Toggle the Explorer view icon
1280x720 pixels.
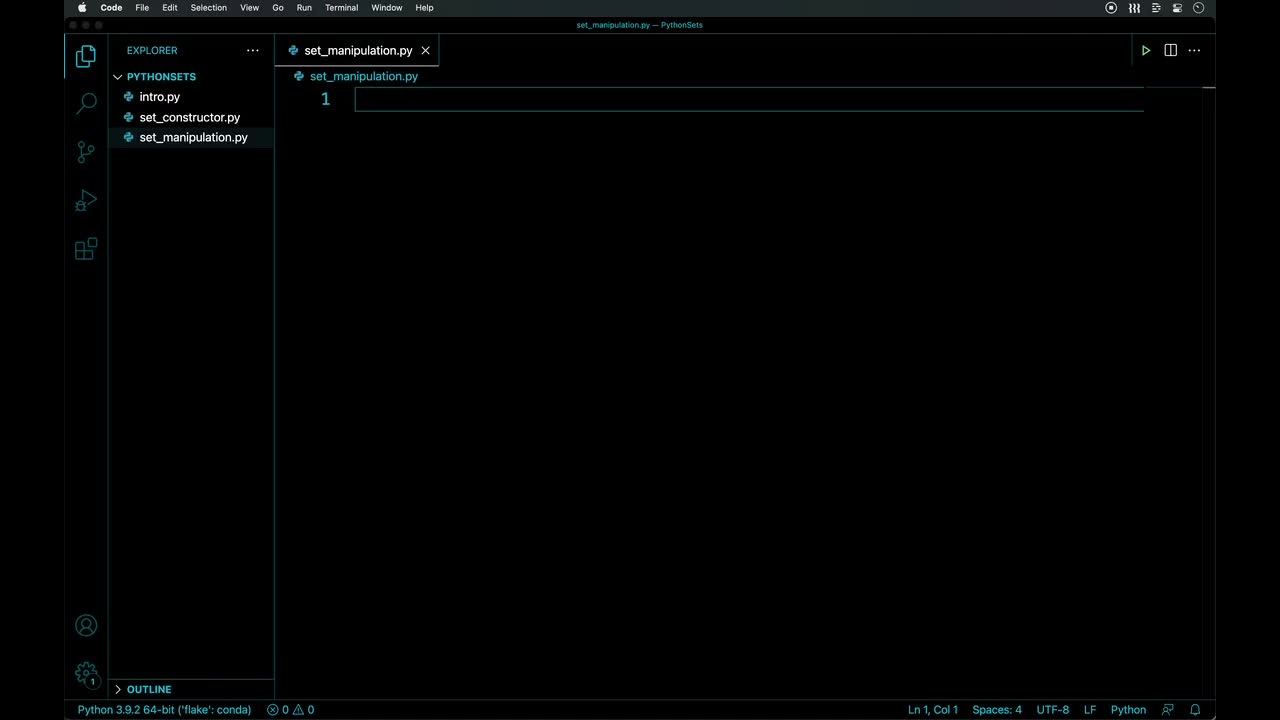[86, 56]
